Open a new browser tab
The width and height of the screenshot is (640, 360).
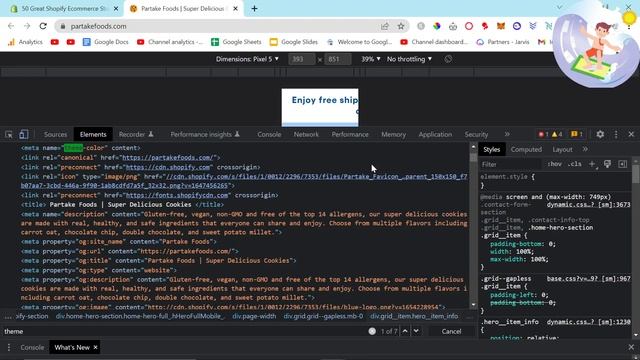pos(254,9)
